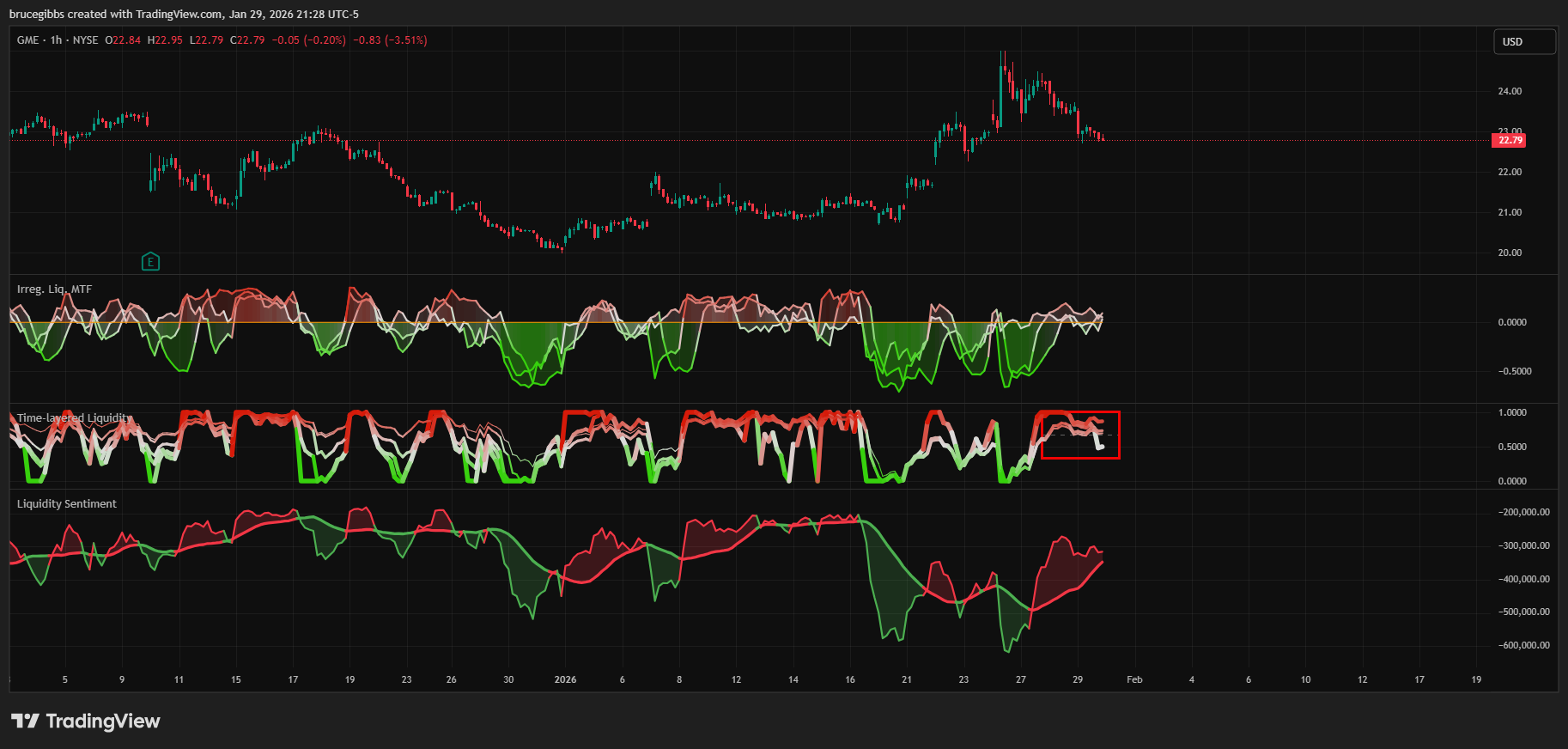1568x749 pixels.
Task: Click the Liquidity Sentiment indicator title
Action: click(x=67, y=504)
